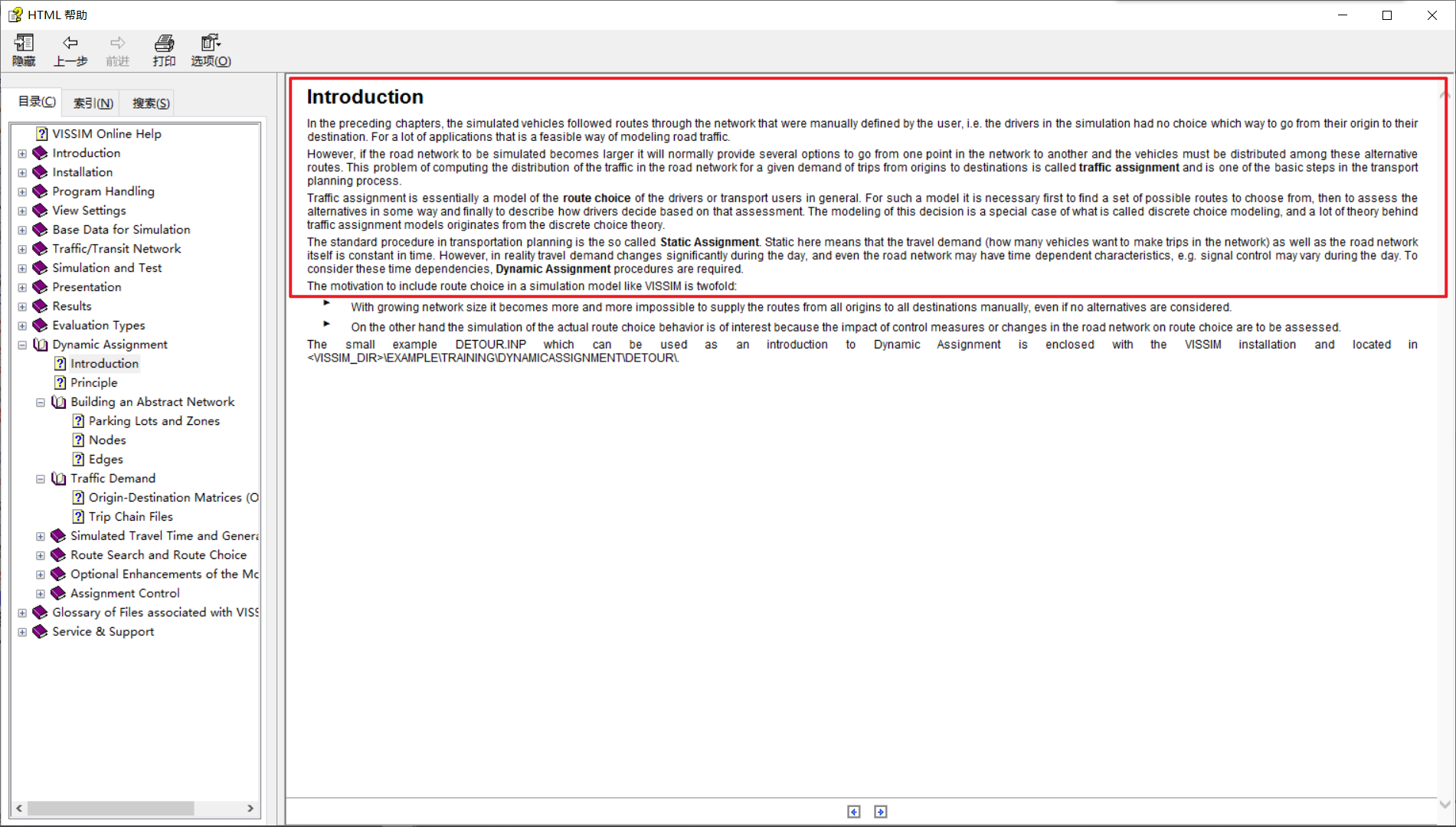This screenshot has width=1456, height=827.
Task: Click the Introduction heading text
Action: coord(365,97)
